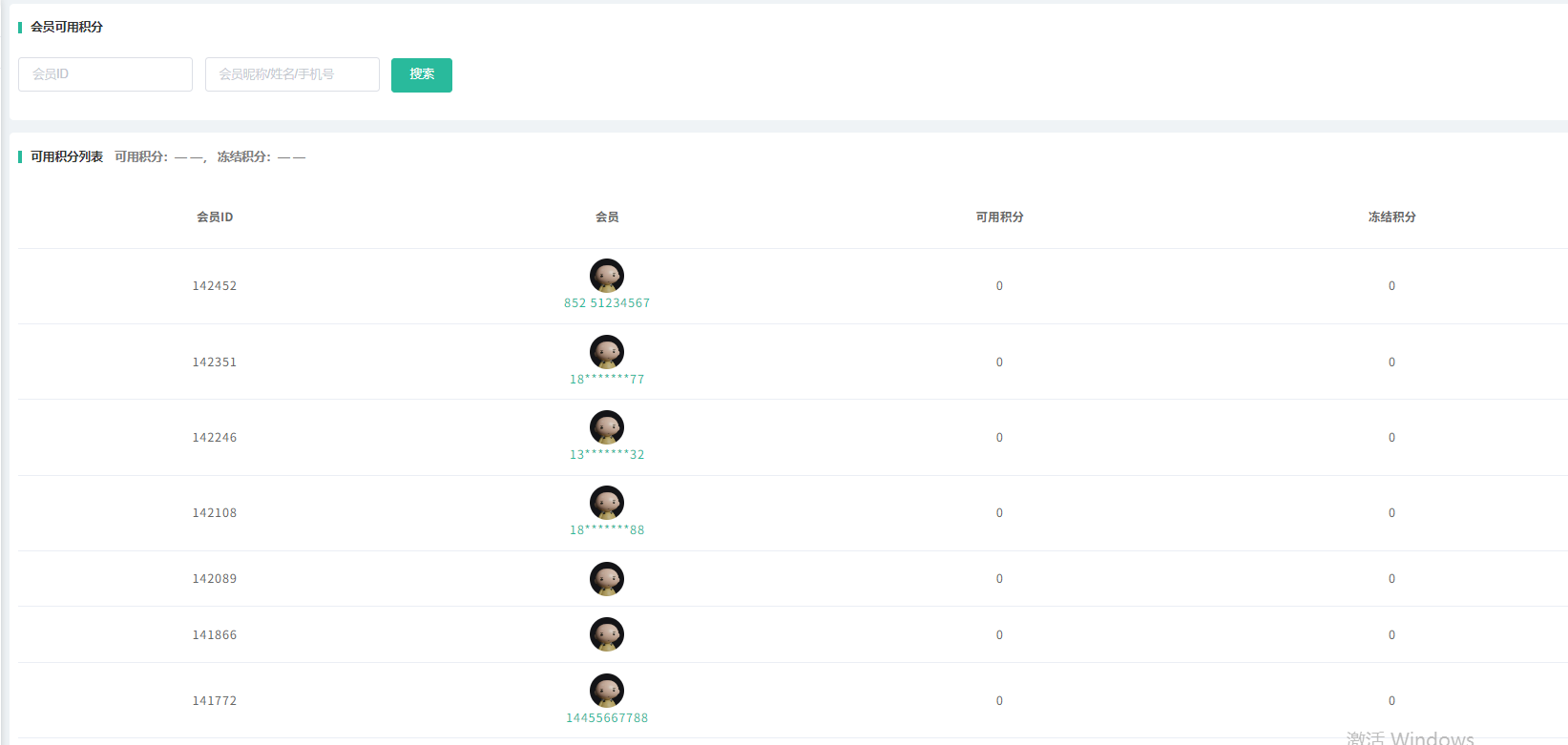Click the green 搜索 search button

[422, 74]
